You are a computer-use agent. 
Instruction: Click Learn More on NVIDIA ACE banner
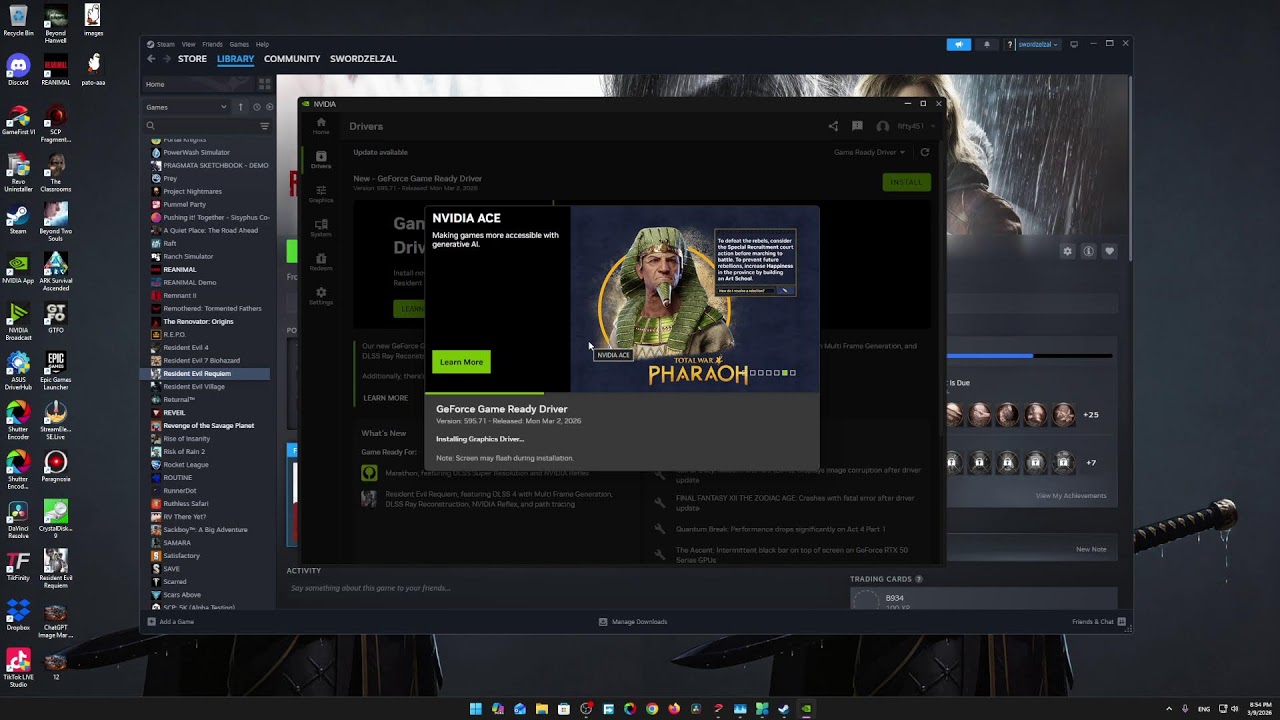(x=461, y=362)
